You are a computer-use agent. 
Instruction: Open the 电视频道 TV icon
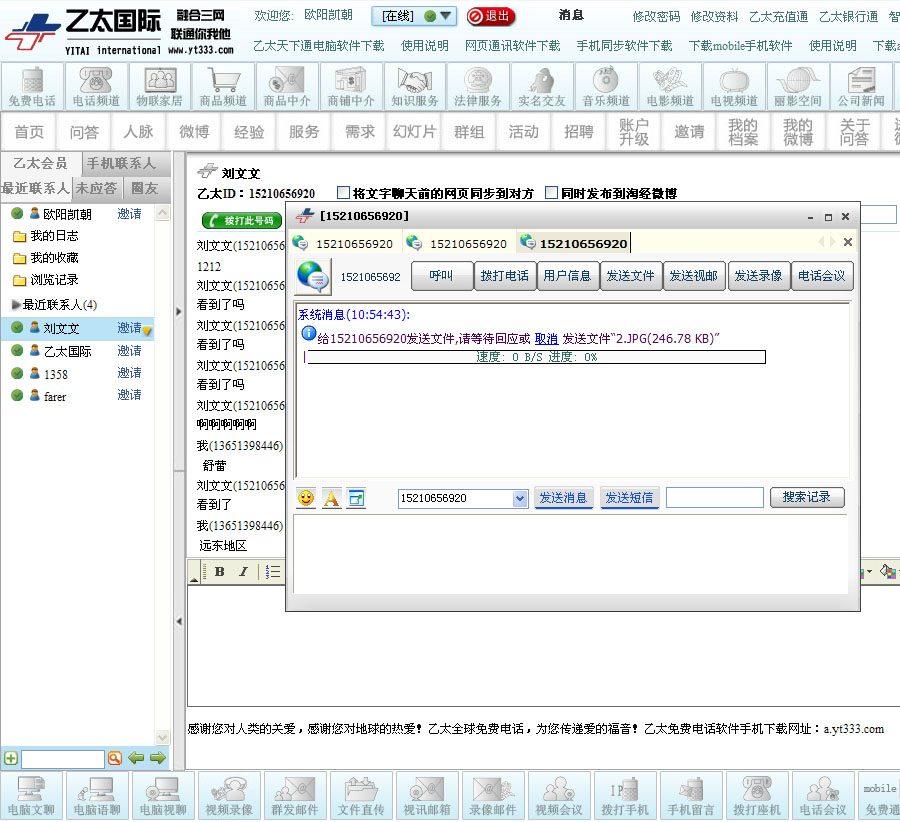pyautogui.click(x=734, y=87)
